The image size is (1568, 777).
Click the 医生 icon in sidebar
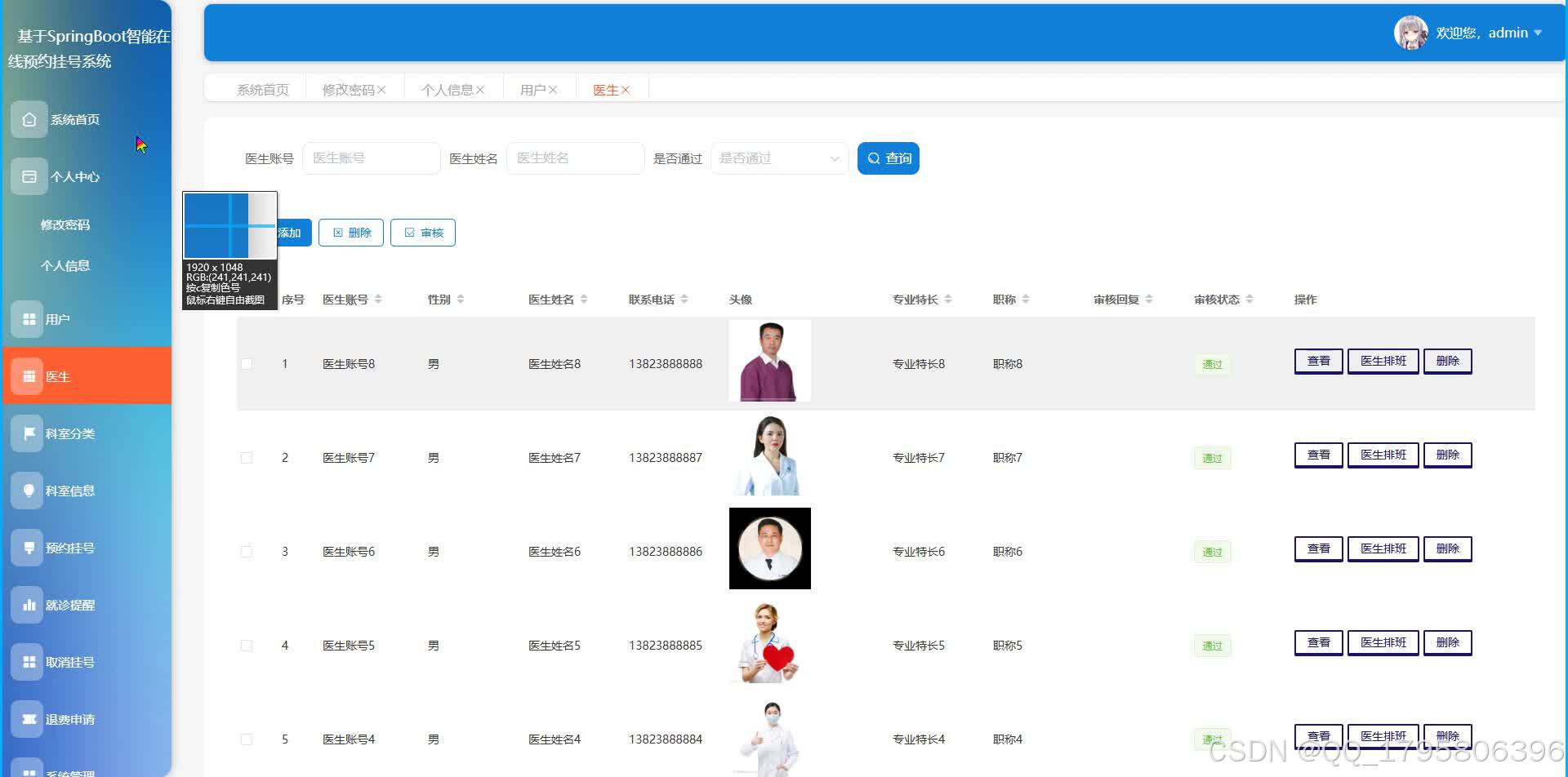pyautogui.click(x=29, y=376)
